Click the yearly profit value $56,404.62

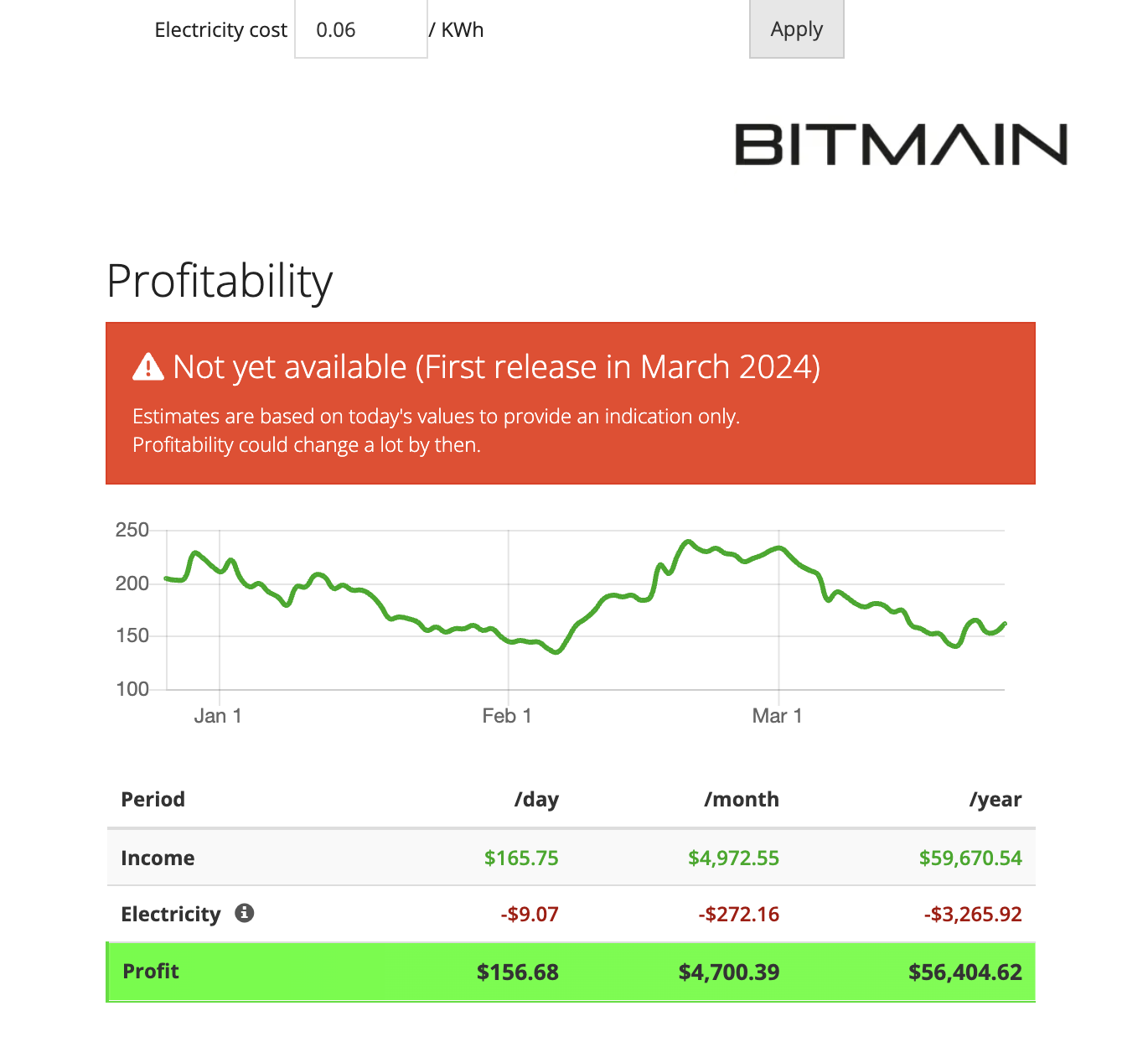pyautogui.click(x=965, y=972)
